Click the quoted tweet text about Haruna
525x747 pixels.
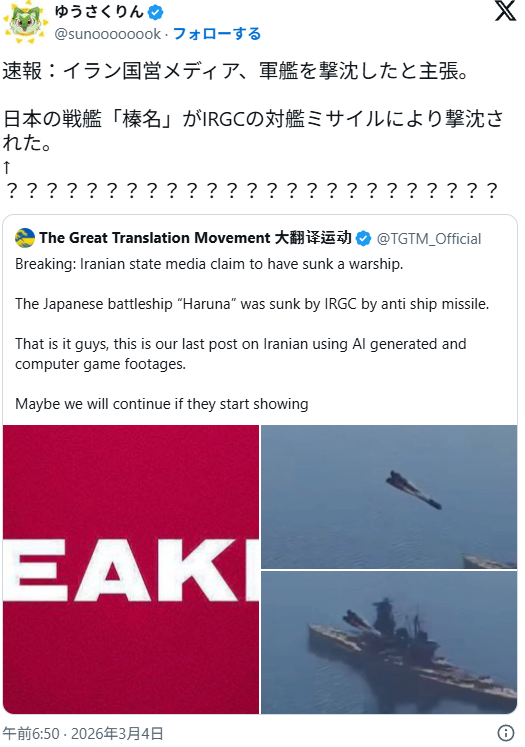[252, 304]
